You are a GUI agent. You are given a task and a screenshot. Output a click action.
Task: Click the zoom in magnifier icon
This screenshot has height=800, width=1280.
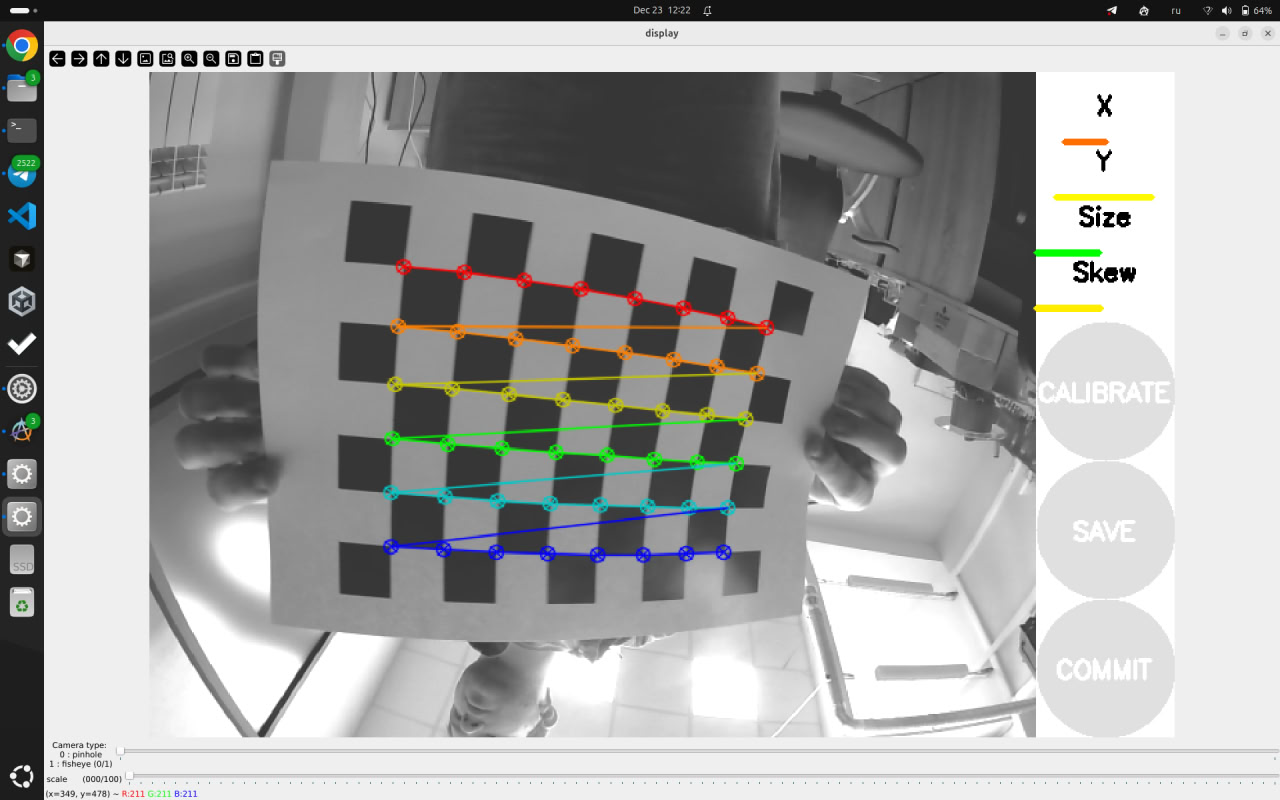189,59
